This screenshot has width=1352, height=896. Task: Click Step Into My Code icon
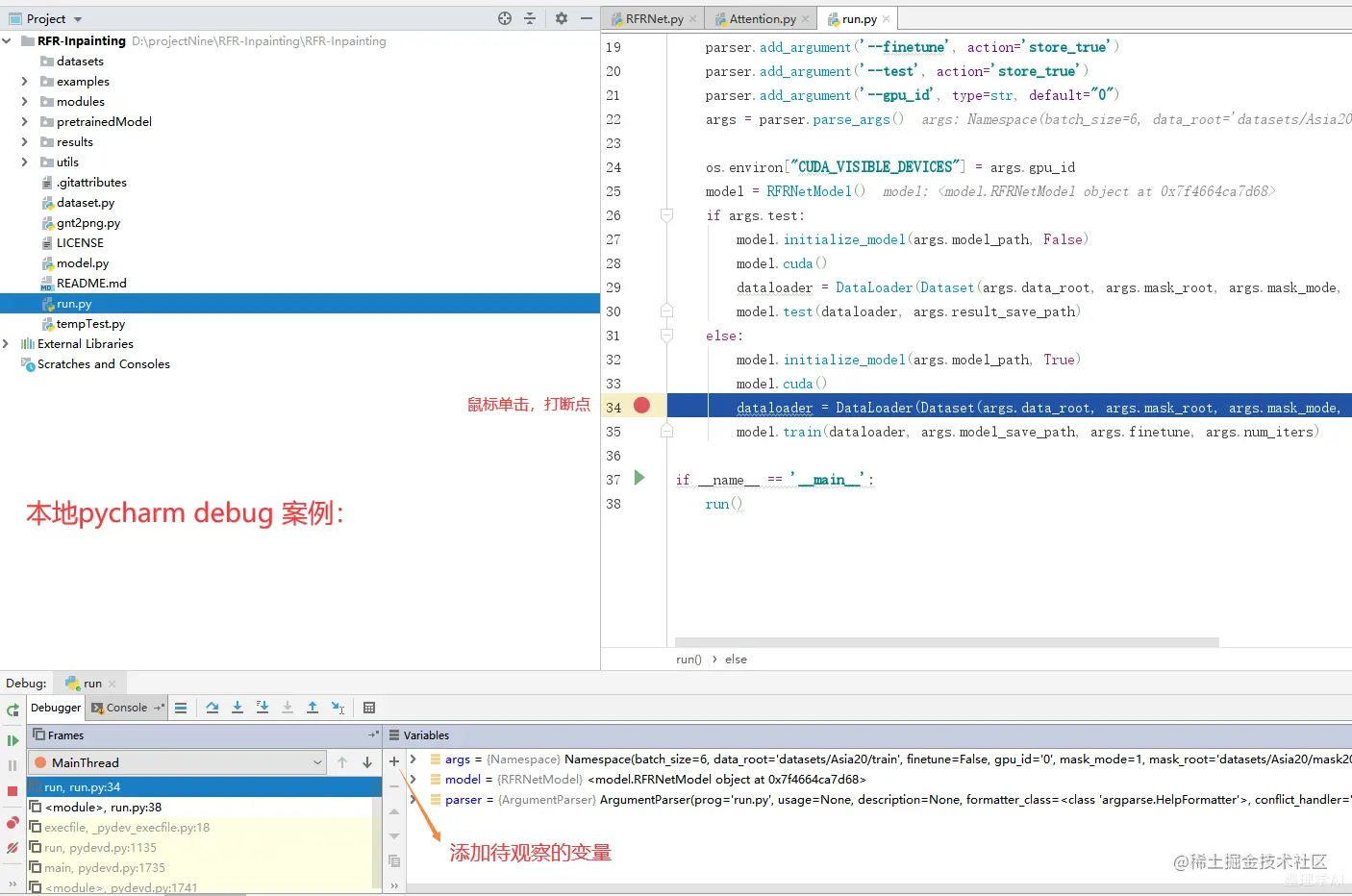tap(263, 708)
